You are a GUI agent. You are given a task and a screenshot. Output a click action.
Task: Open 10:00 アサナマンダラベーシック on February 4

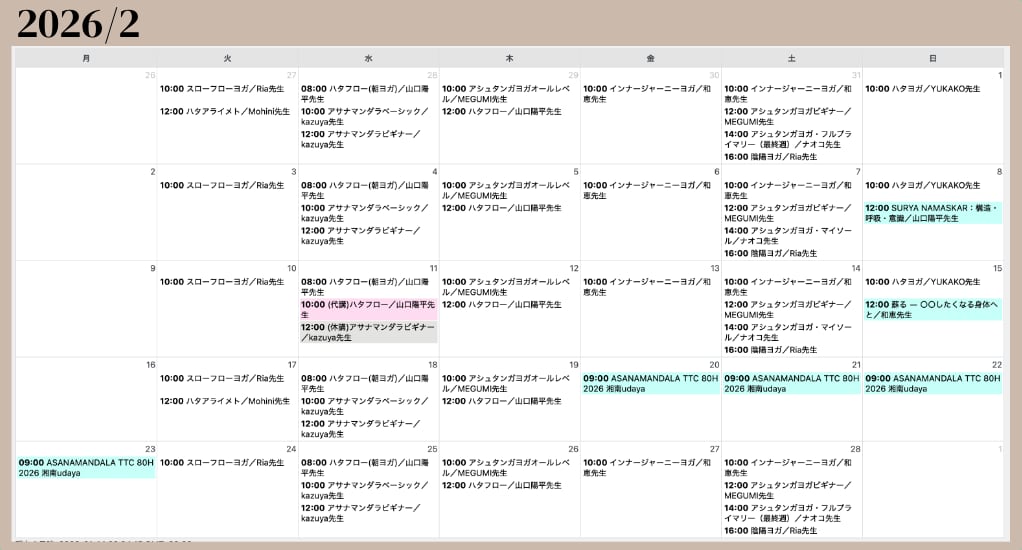366,213
